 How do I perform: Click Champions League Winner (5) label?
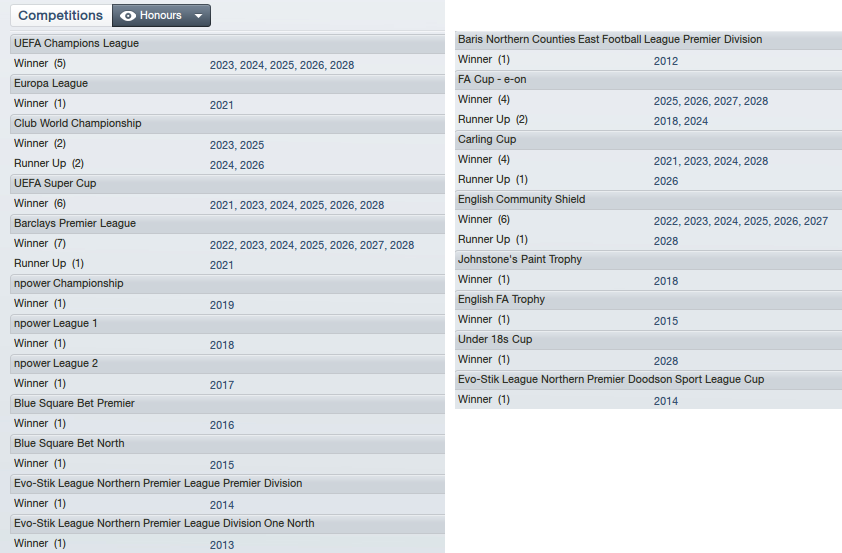pos(40,63)
